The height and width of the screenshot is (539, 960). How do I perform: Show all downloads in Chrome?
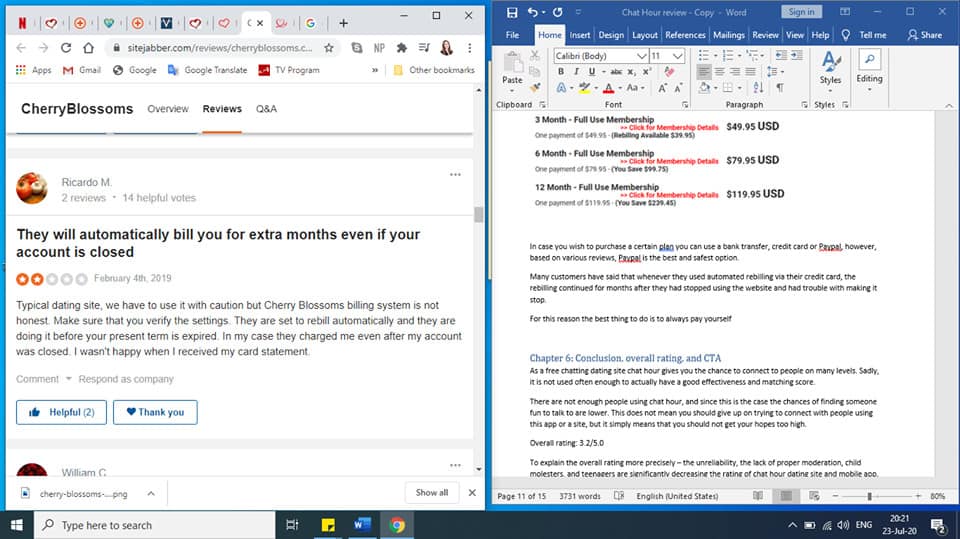tap(432, 492)
